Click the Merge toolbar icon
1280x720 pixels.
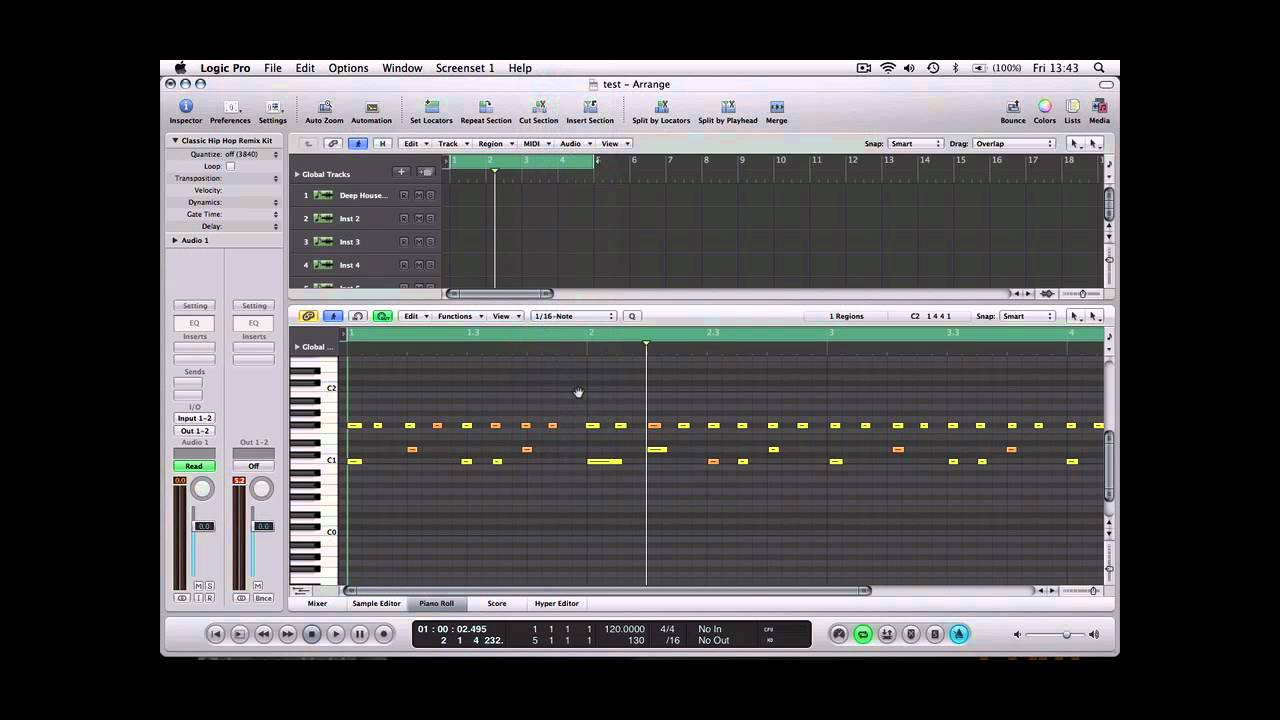776,107
